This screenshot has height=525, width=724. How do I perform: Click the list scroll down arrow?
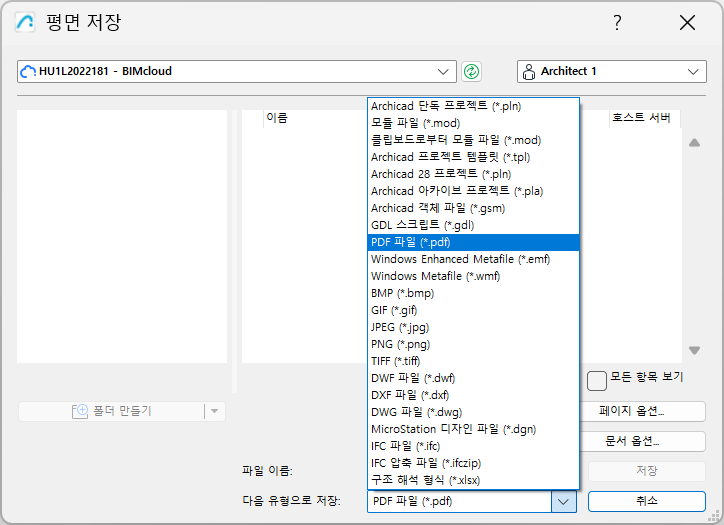(694, 350)
